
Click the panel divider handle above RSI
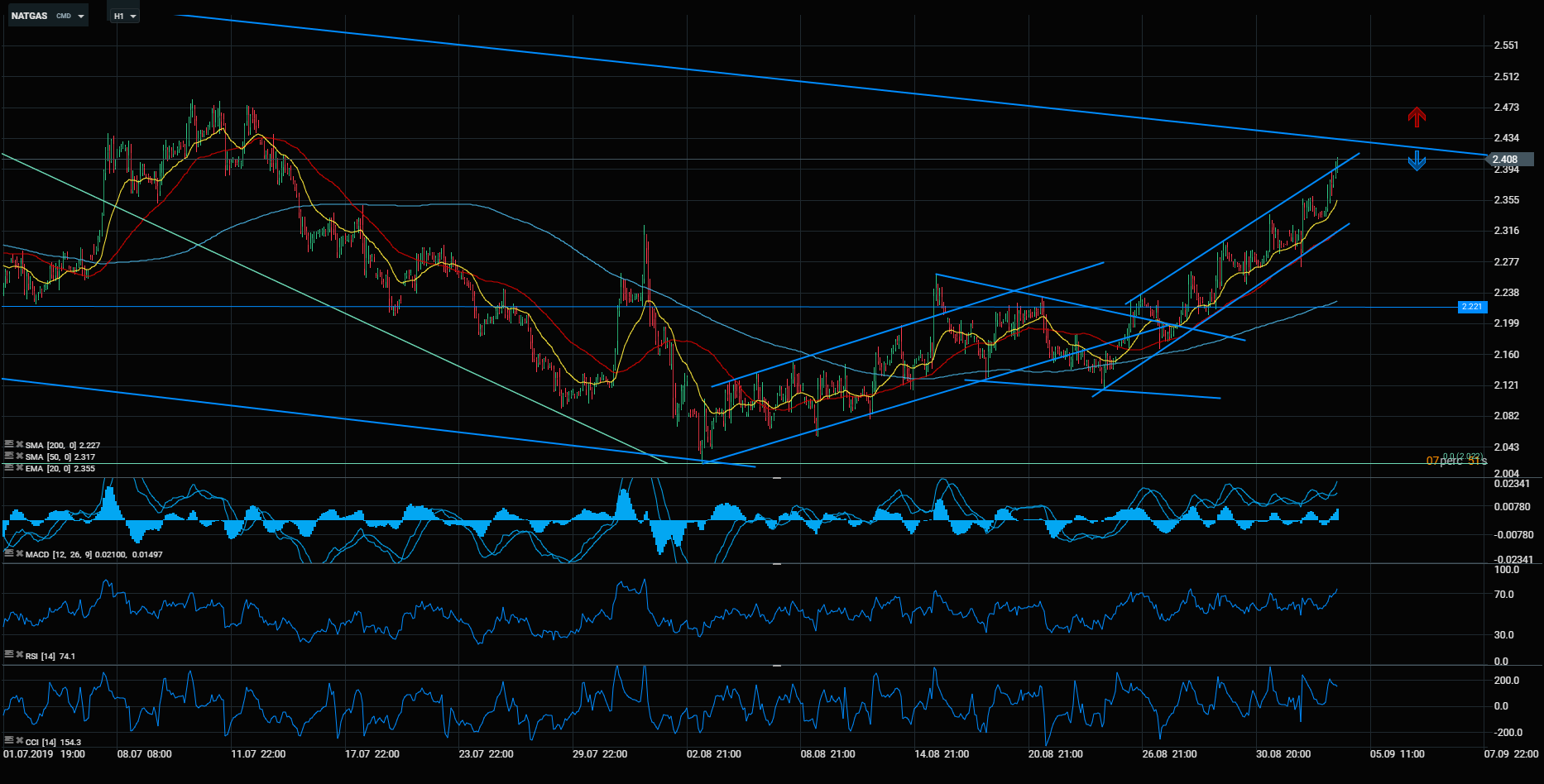click(776, 564)
